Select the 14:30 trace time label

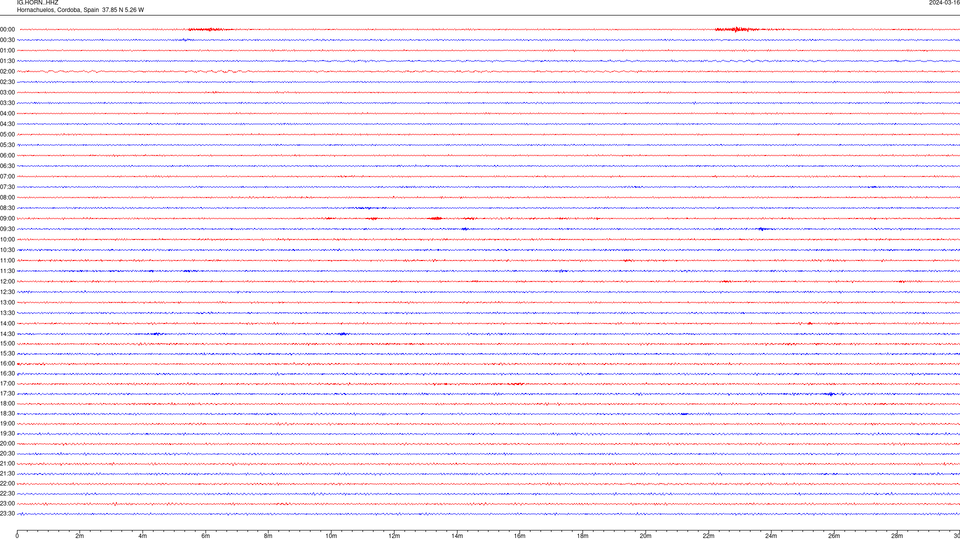coord(7,334)
